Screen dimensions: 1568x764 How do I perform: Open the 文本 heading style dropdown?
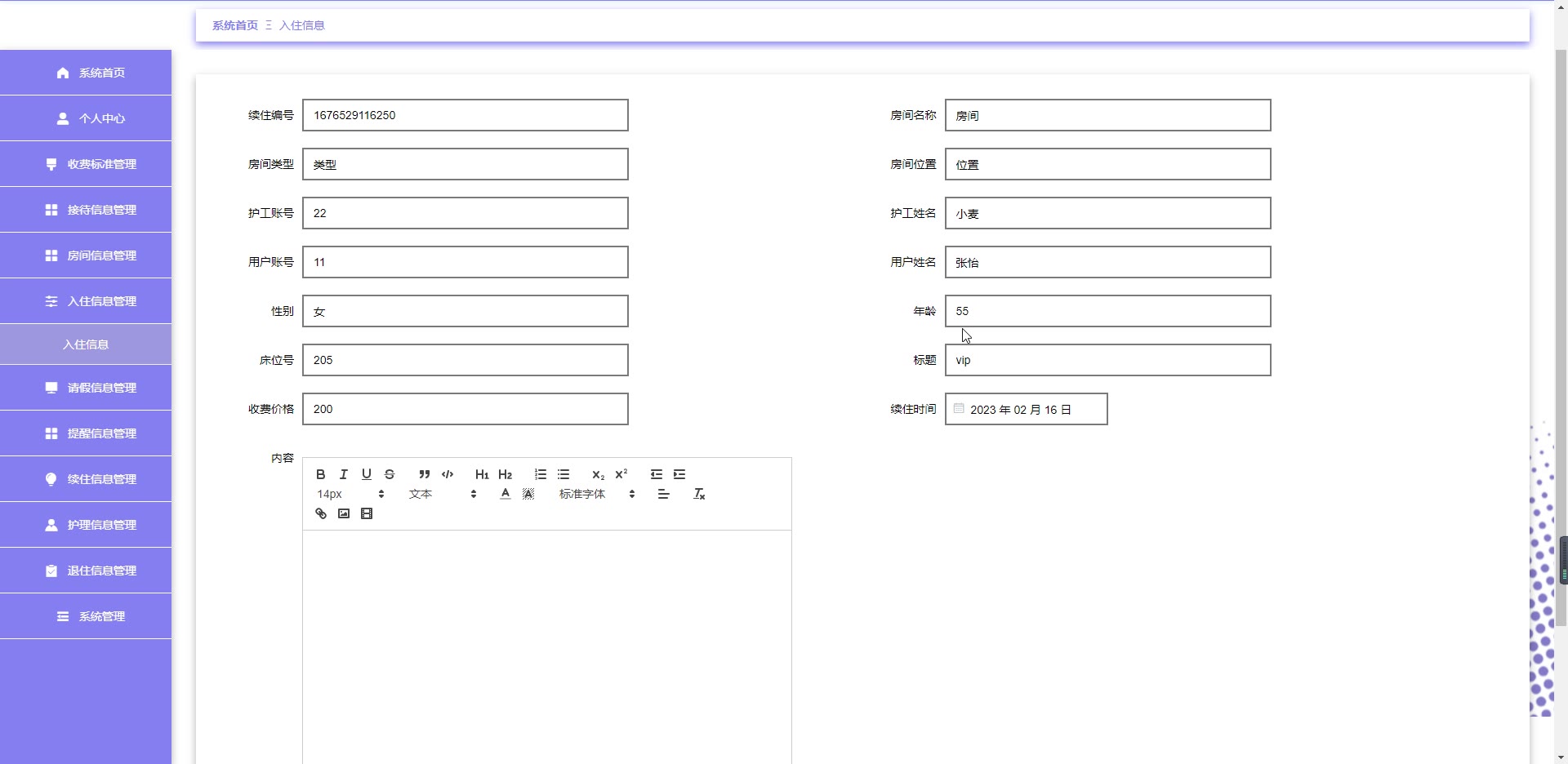click(x=443, y=494)
